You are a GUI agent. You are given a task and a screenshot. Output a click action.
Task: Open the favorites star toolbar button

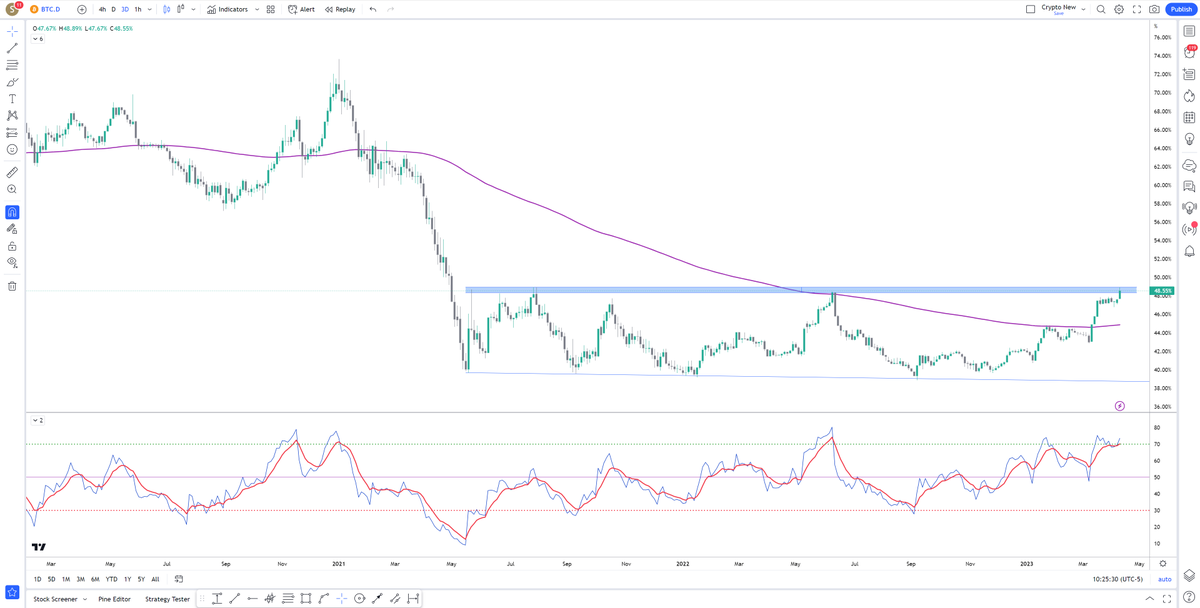click(12, 592)
